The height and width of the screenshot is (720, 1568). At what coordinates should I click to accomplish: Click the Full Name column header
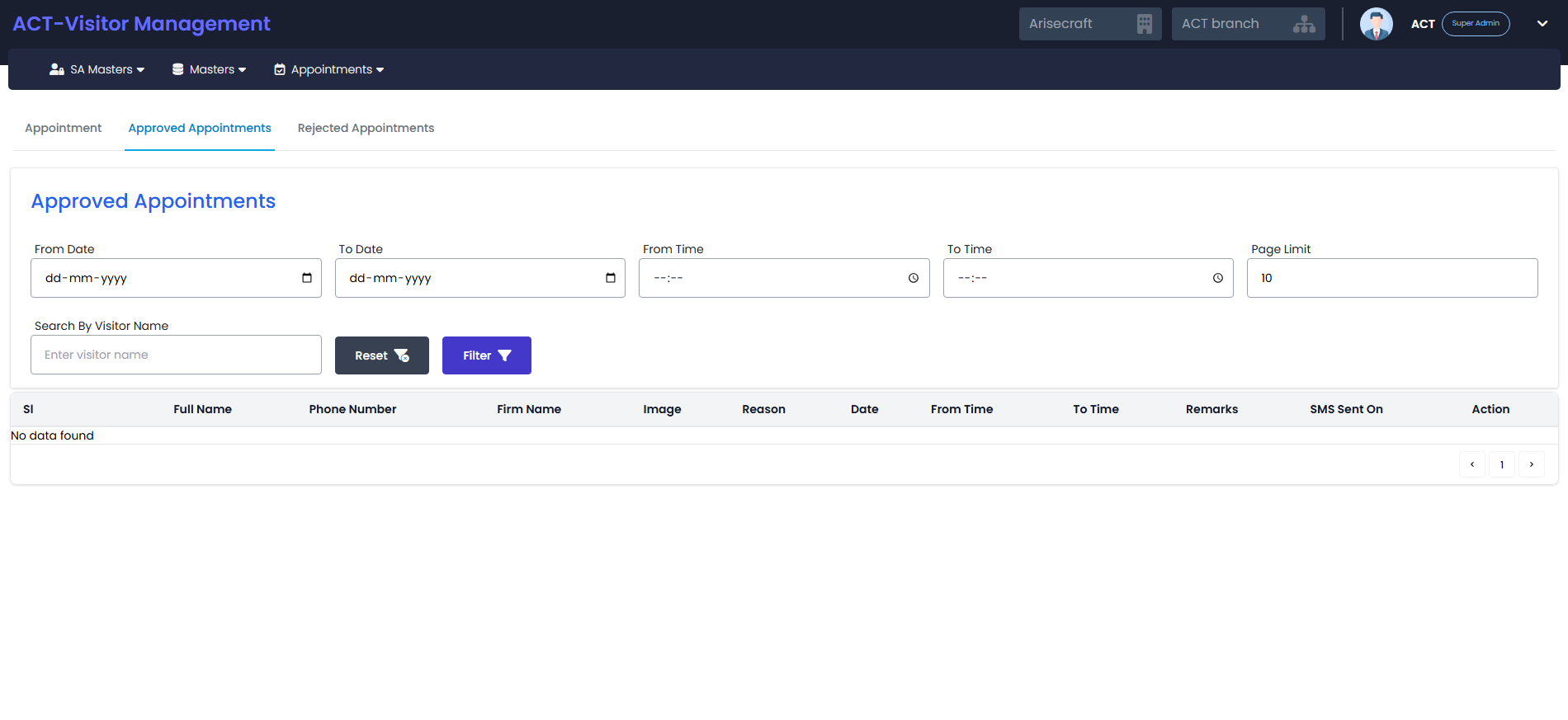click(x=202, y=409)
